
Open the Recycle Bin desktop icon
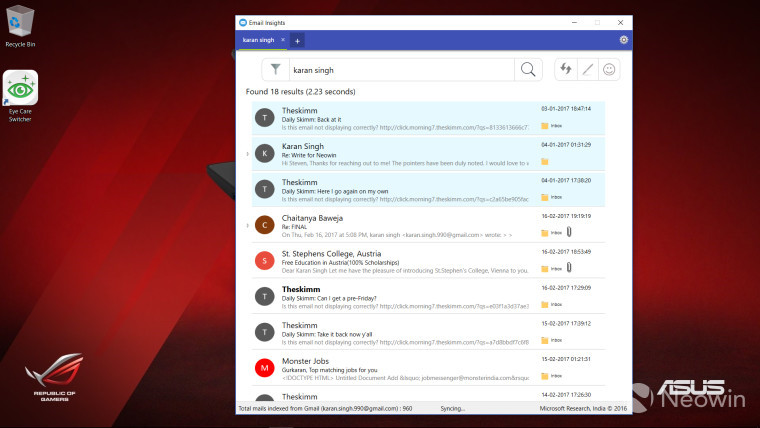tap(20, 27)
